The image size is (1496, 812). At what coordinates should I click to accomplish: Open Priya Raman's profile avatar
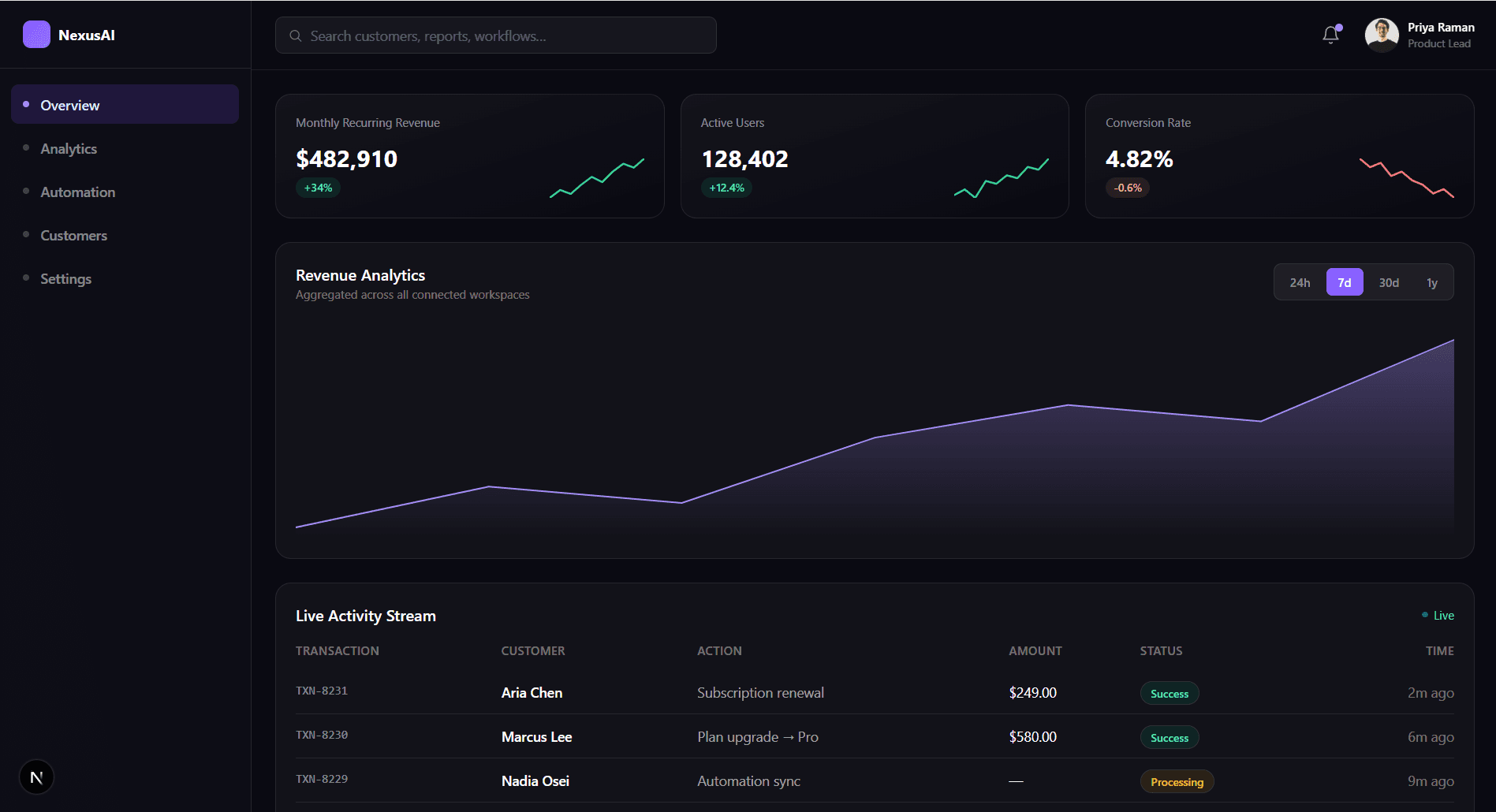1382,35
